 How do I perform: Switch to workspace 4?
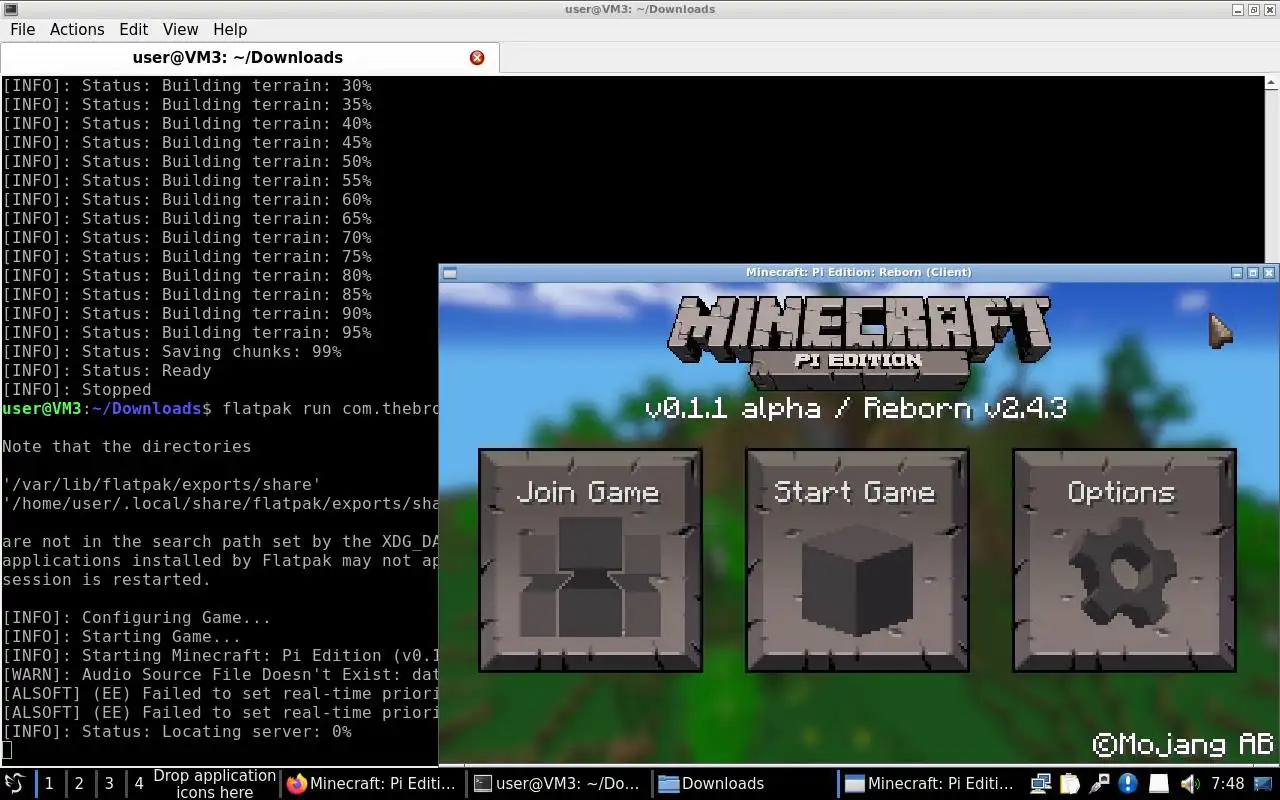[x=139, y=783]
